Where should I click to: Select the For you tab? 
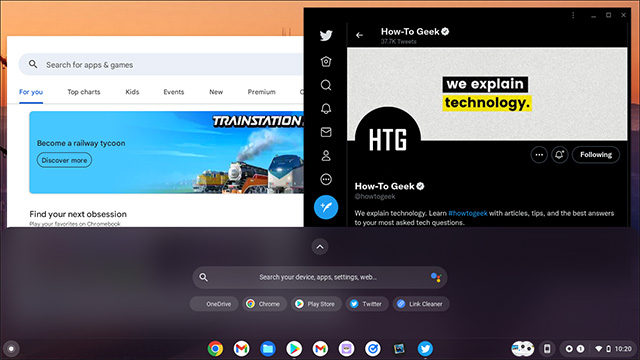[x=31, y=92]
